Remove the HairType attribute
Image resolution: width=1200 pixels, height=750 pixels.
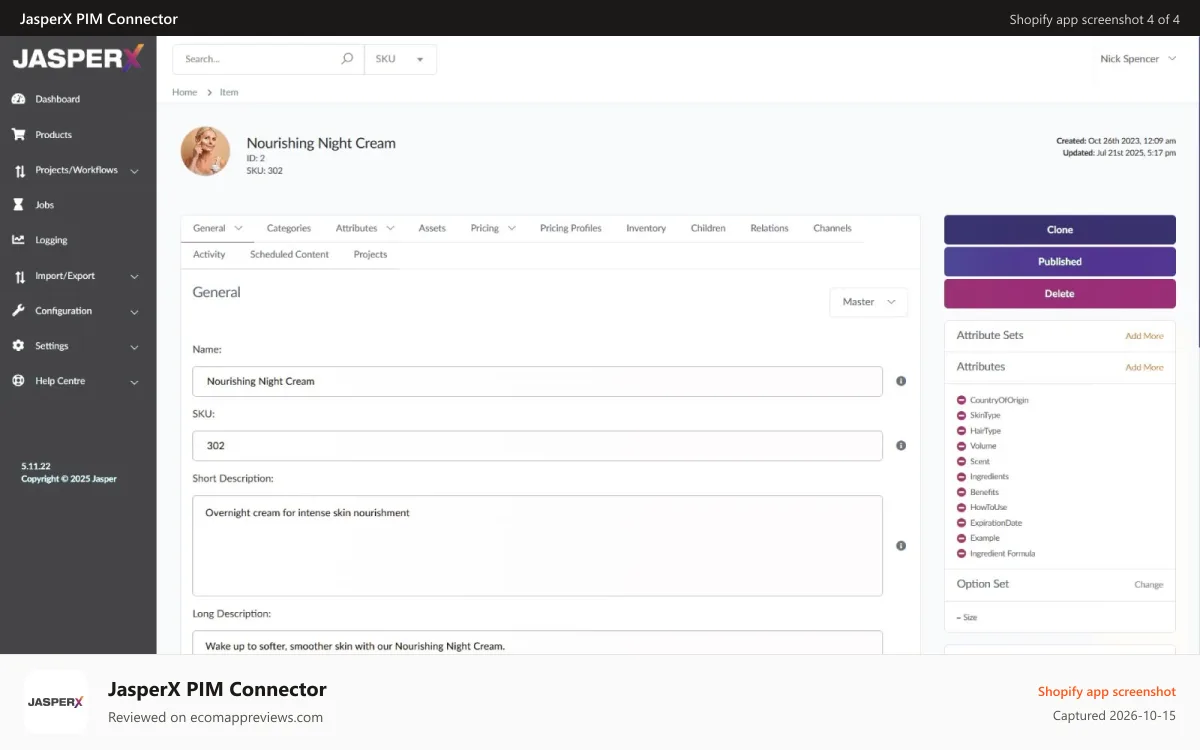(x=961, y=431)
